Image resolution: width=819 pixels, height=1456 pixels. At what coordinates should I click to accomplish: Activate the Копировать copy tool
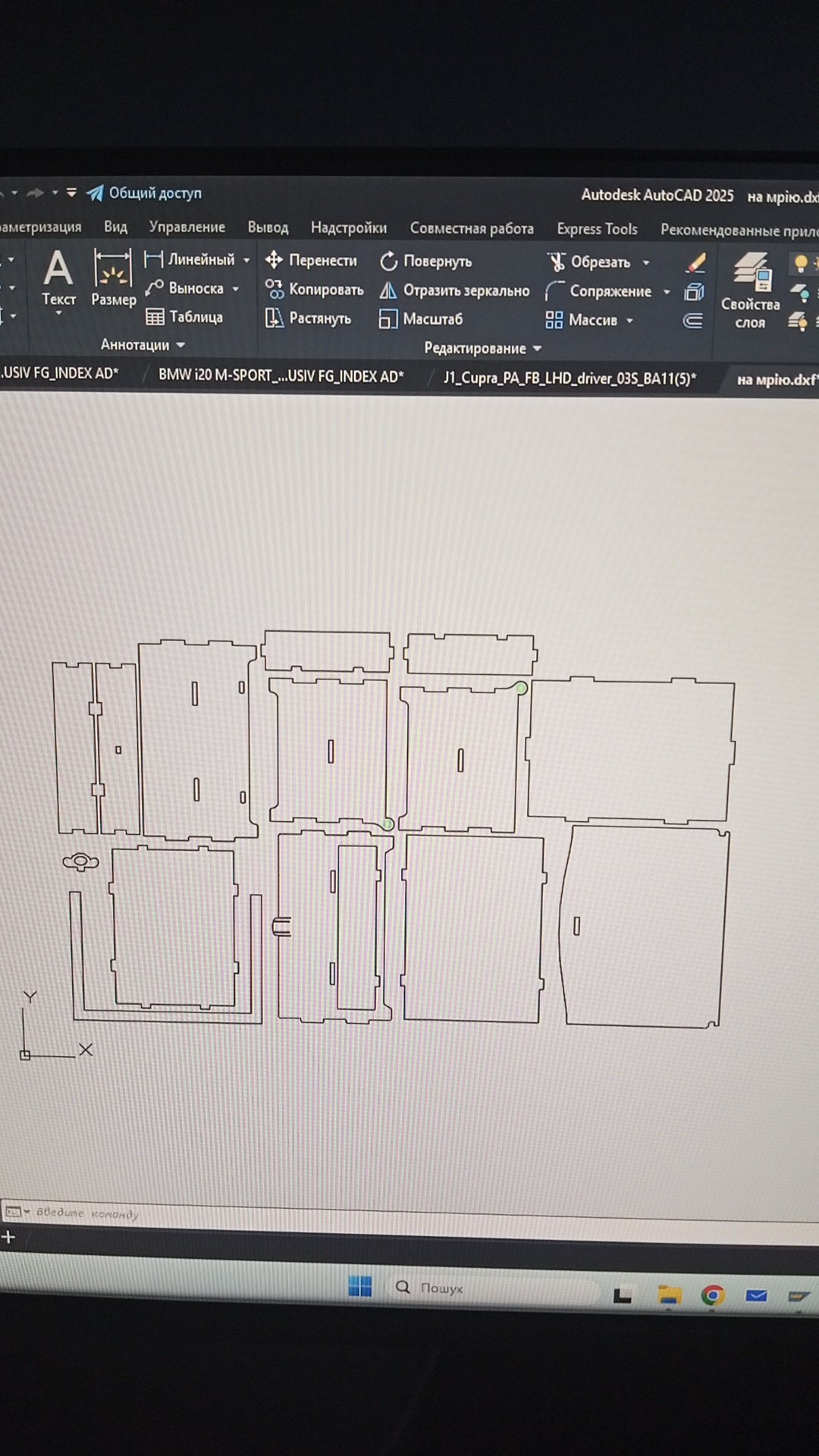click(314, 290)
